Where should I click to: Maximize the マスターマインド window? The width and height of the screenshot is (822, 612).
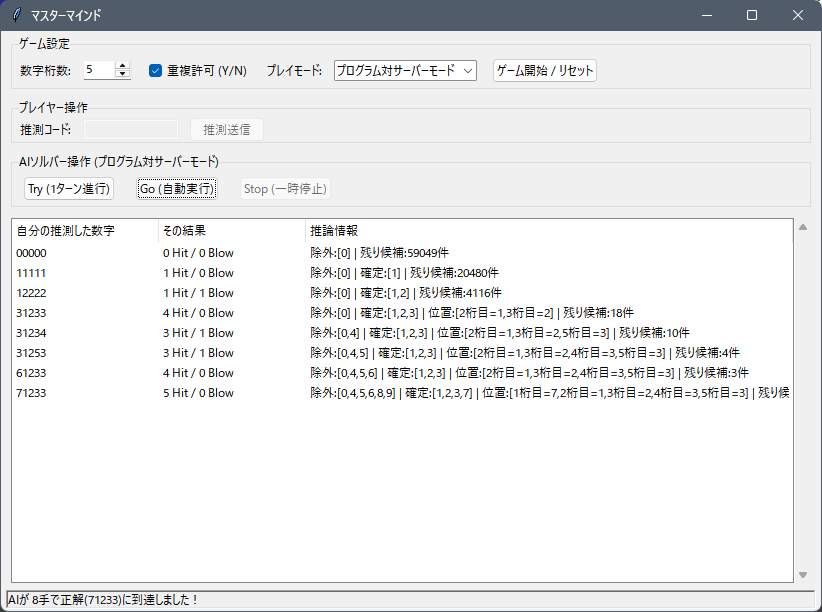[752, 15]
